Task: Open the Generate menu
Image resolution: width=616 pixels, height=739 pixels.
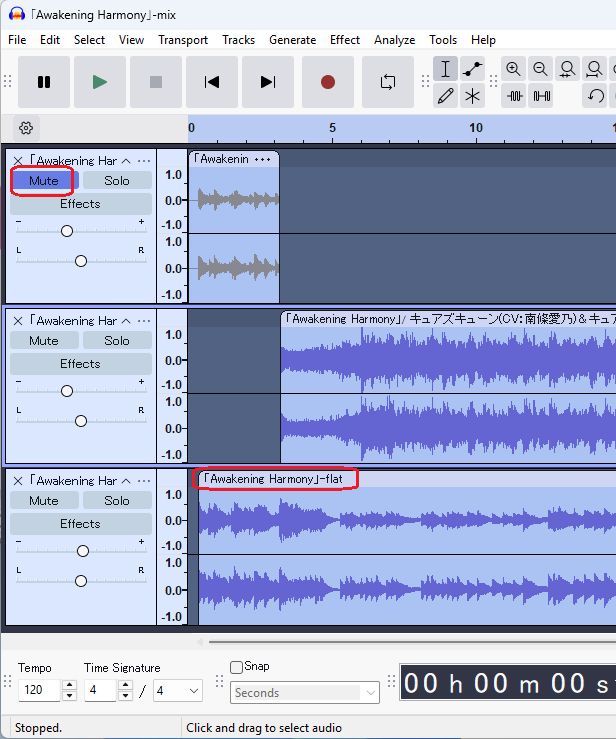Action: (x=293, y=40)
